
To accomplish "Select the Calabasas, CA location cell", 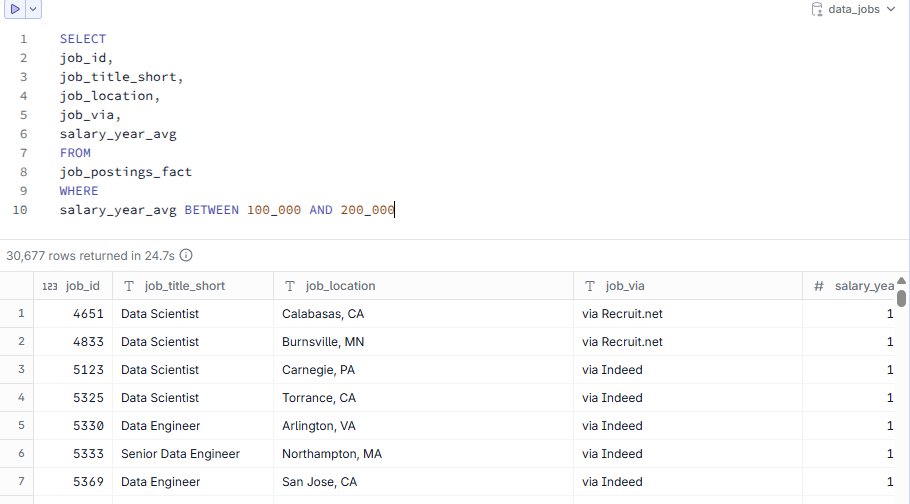I will tap(424, 314).
